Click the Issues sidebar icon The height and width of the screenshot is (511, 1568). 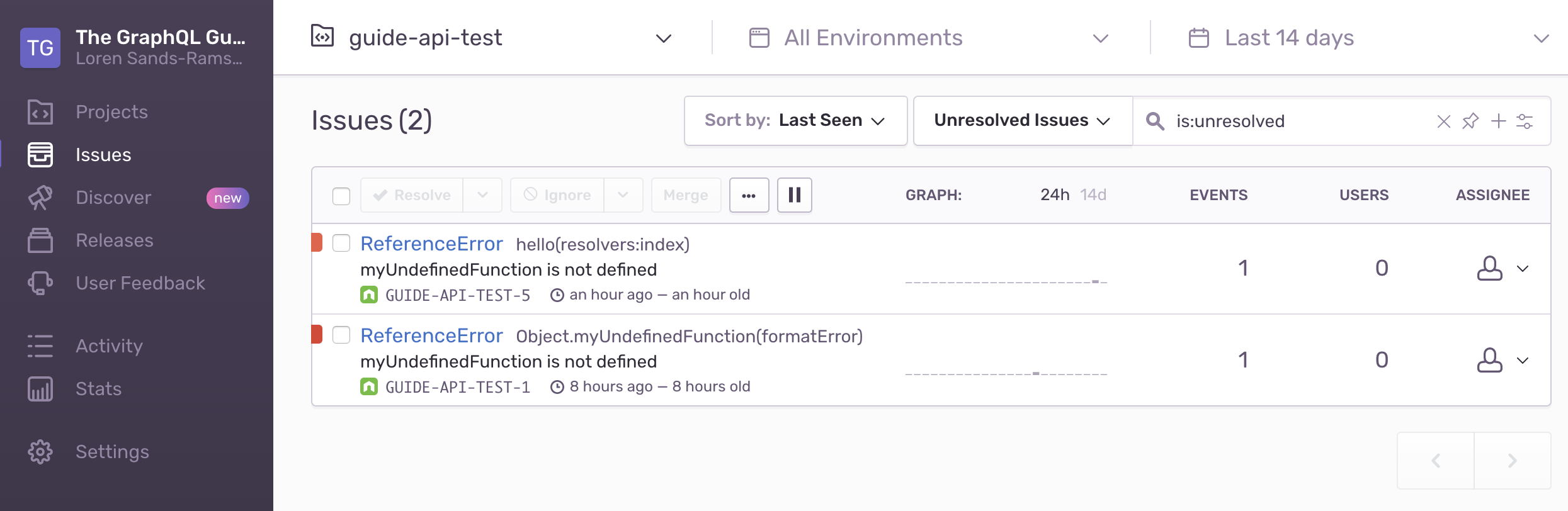point(40,155)
